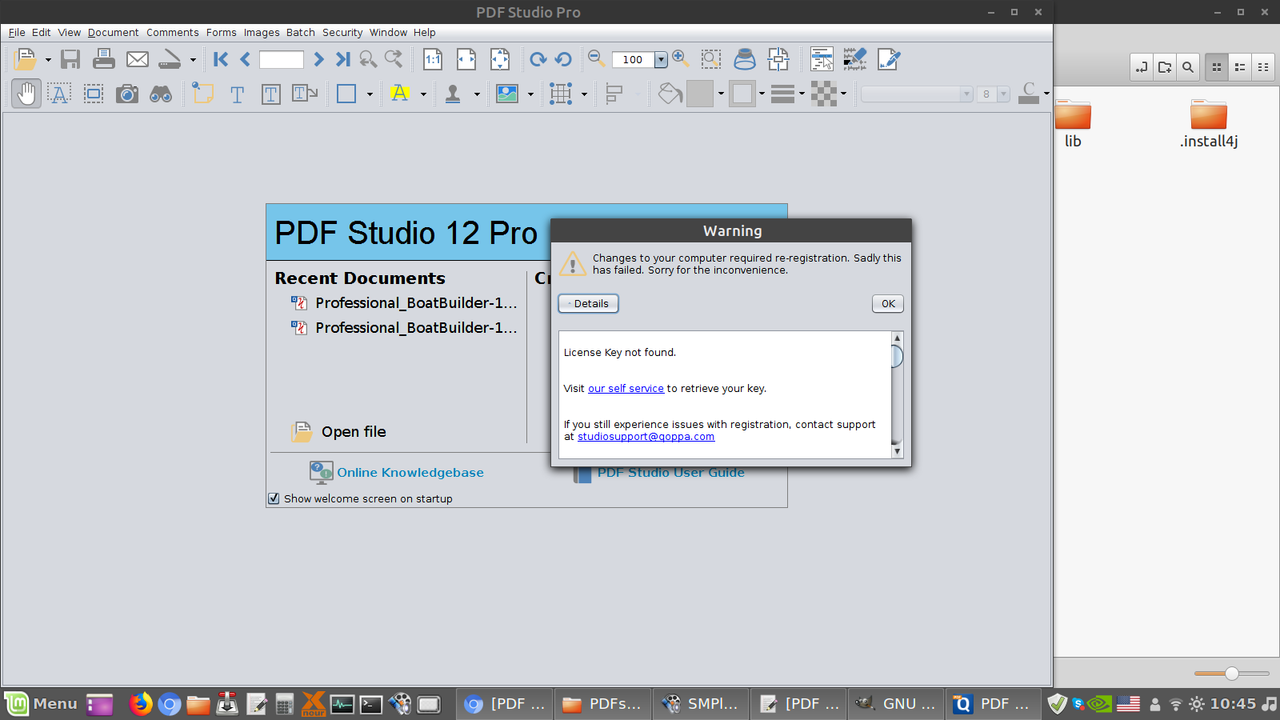Open the Comments menu
The width and height of the screenshot is (1280, 720).
pyautogui.click(x=173, y=32)
